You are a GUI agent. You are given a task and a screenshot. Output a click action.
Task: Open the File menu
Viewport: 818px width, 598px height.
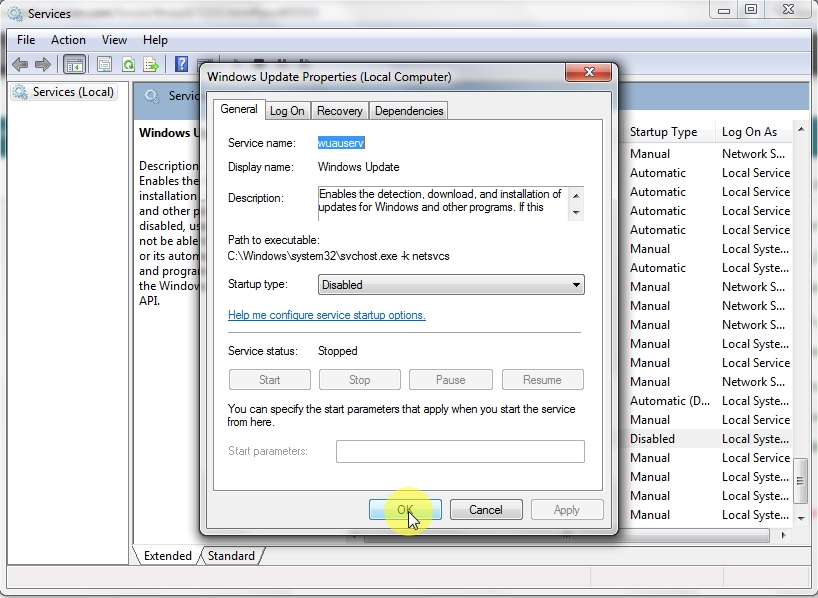pos(26,40)
